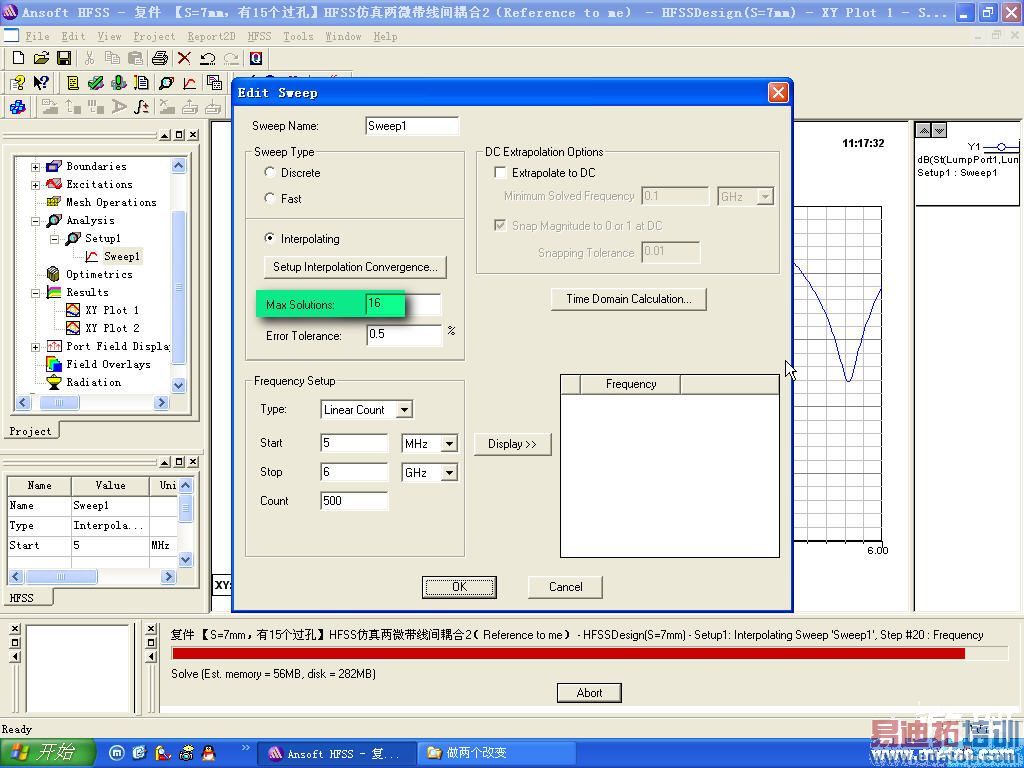Click the green exclamation Analyze All icon
The width and height of the screenshot is (1024, 768).
(118, 82)
